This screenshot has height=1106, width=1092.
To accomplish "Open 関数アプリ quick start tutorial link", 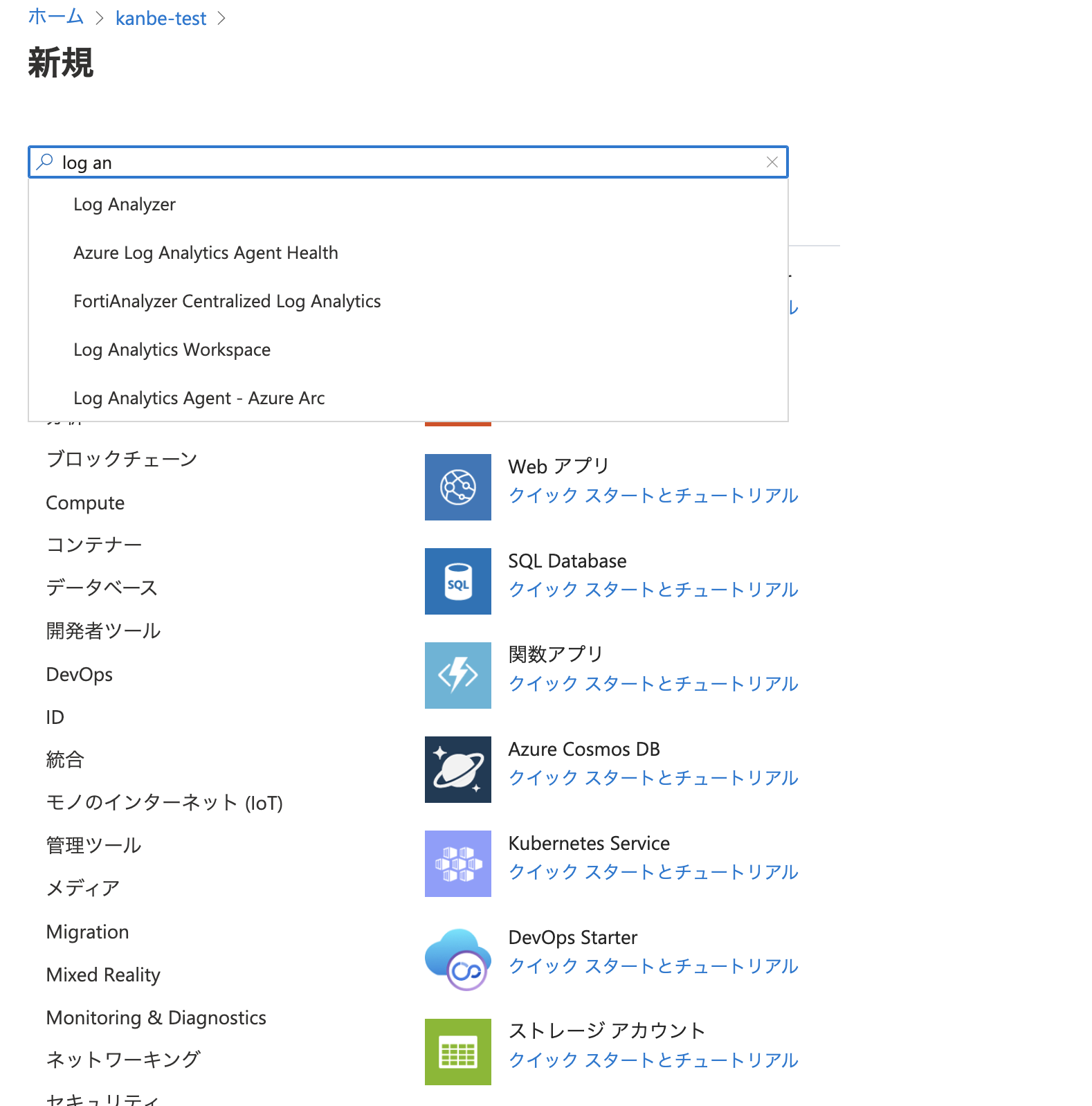I will pos(653,684).
